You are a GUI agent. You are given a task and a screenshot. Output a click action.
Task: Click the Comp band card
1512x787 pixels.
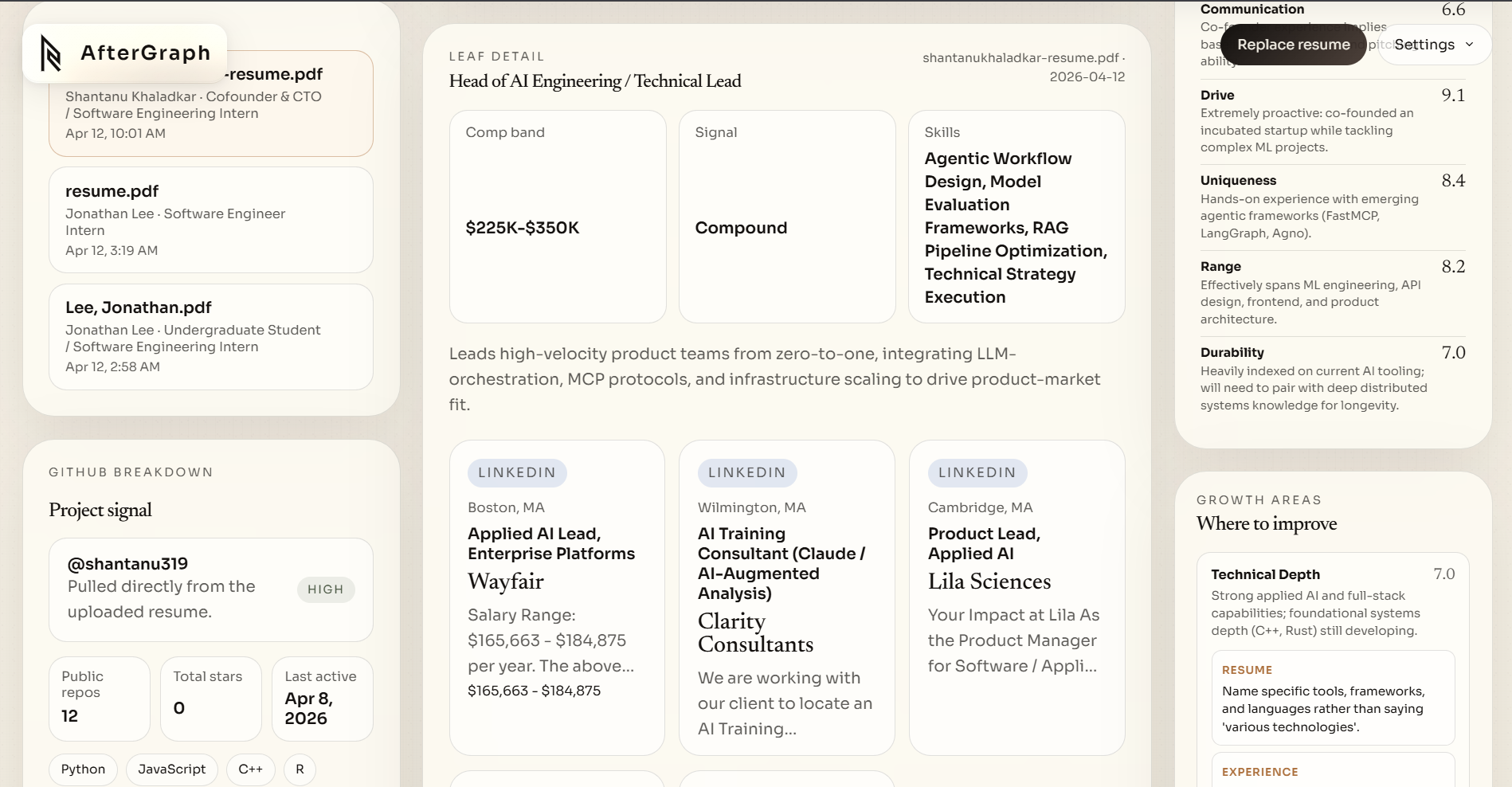(x=557, y=217)
